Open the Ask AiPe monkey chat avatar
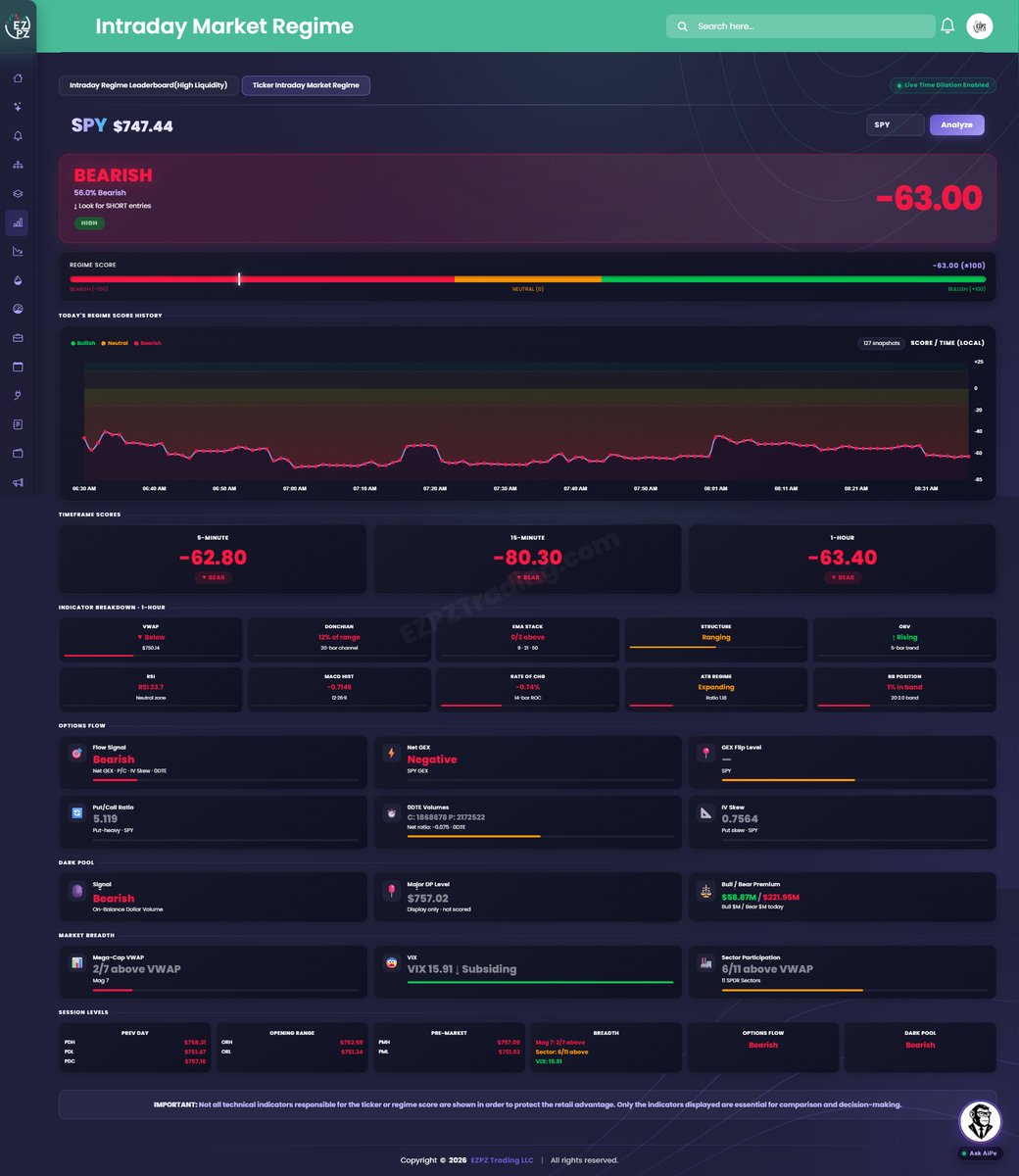 (979, 1121)
